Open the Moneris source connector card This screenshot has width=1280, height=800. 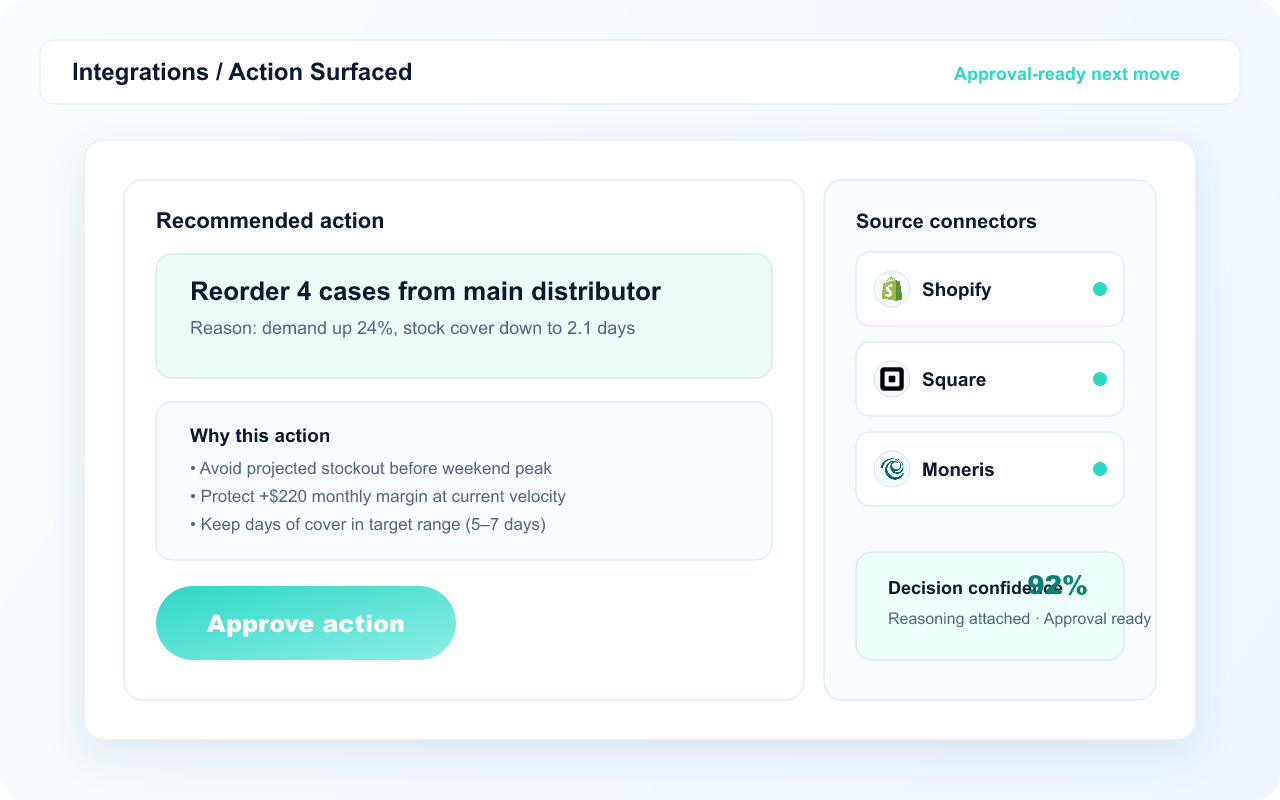(989, 469)
